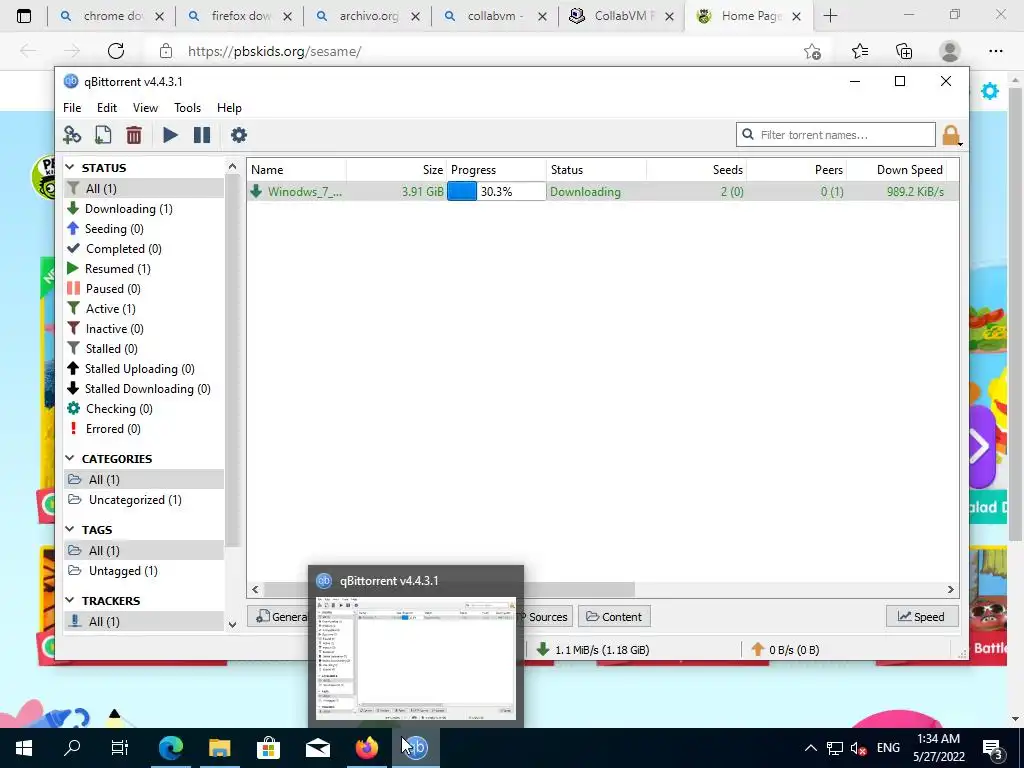The height and width of the screenshot is (768, 1024).
Task: Open the File menu
Action: click(72, 108)
